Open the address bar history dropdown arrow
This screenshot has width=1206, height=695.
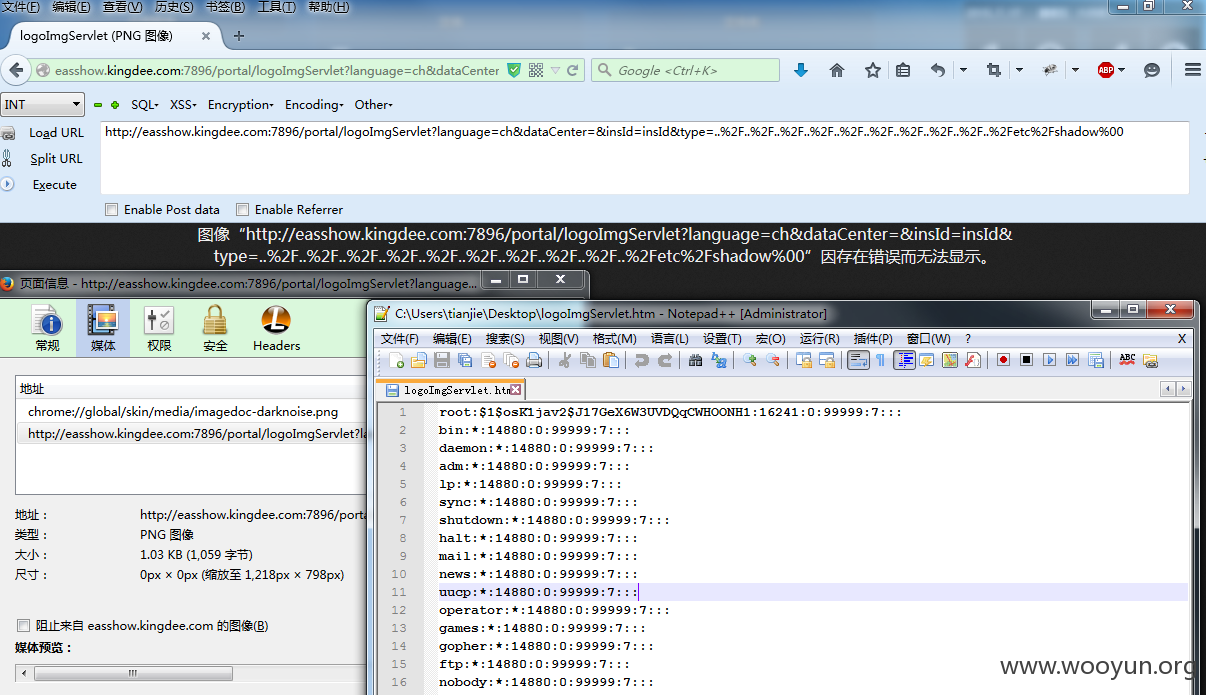pyautogui.click(x=555, y=70)
